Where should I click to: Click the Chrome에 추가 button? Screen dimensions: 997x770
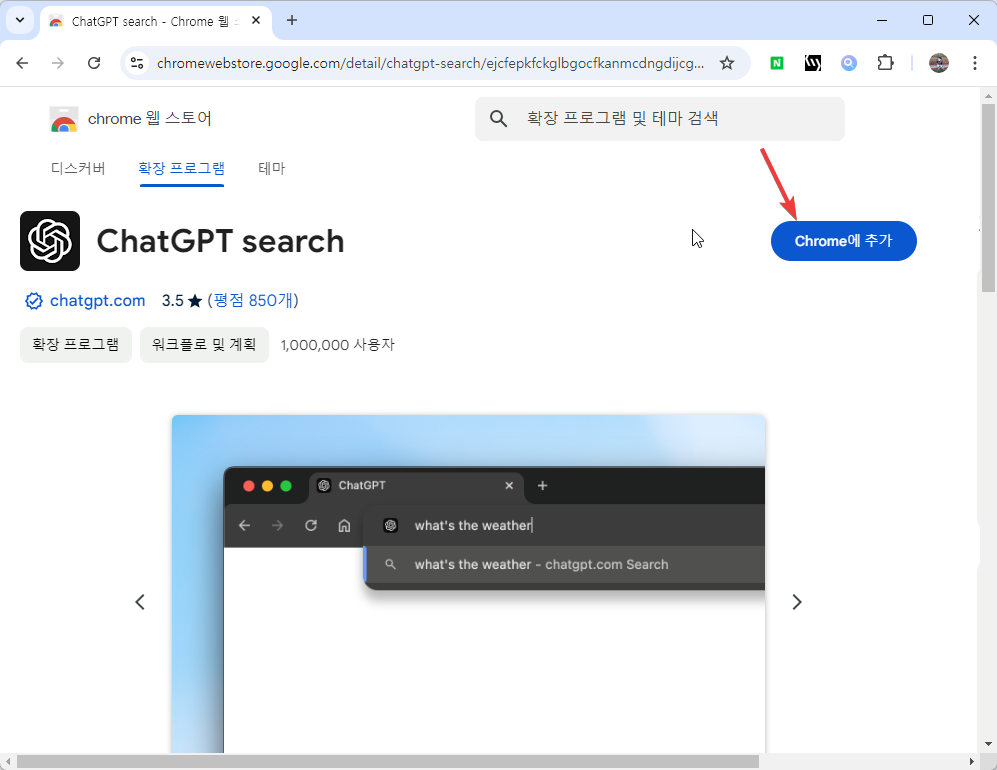pos(843,241)
